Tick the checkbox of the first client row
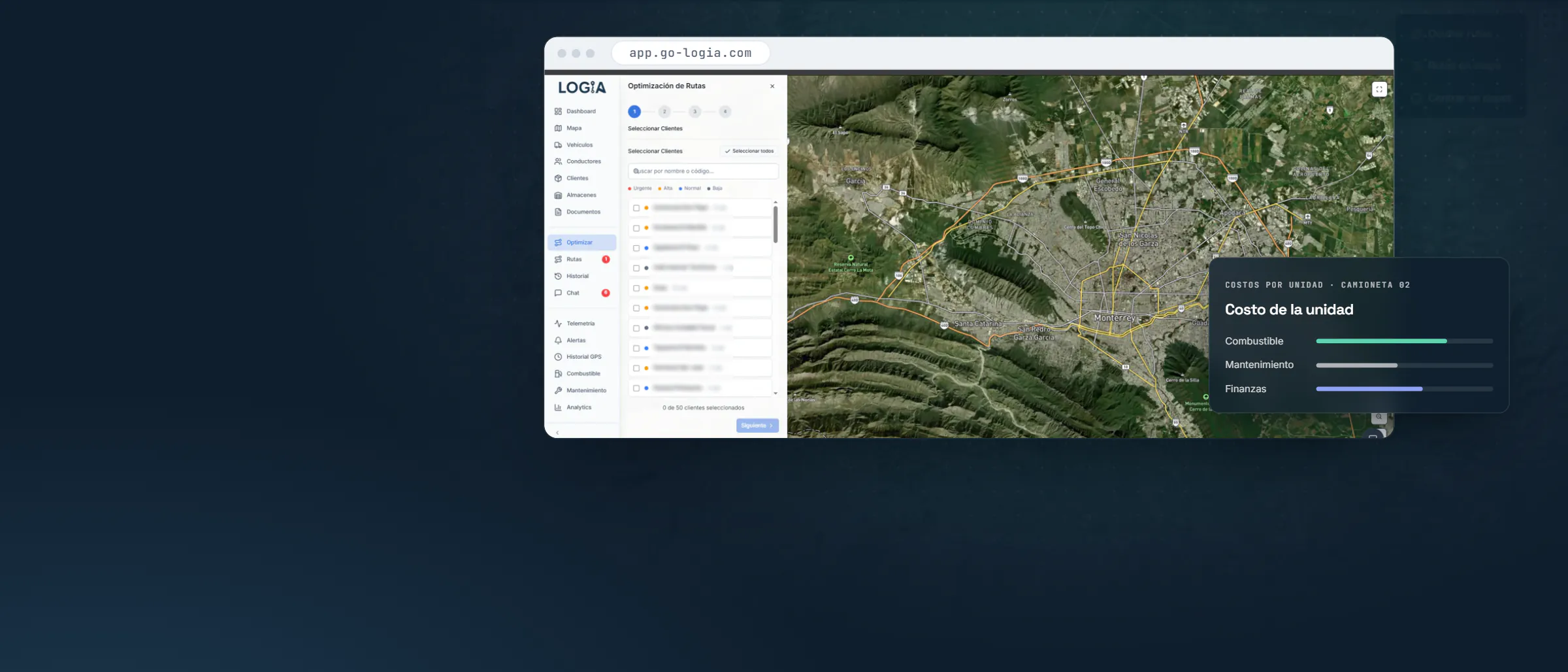1568x672 pixels. point(636,208)
